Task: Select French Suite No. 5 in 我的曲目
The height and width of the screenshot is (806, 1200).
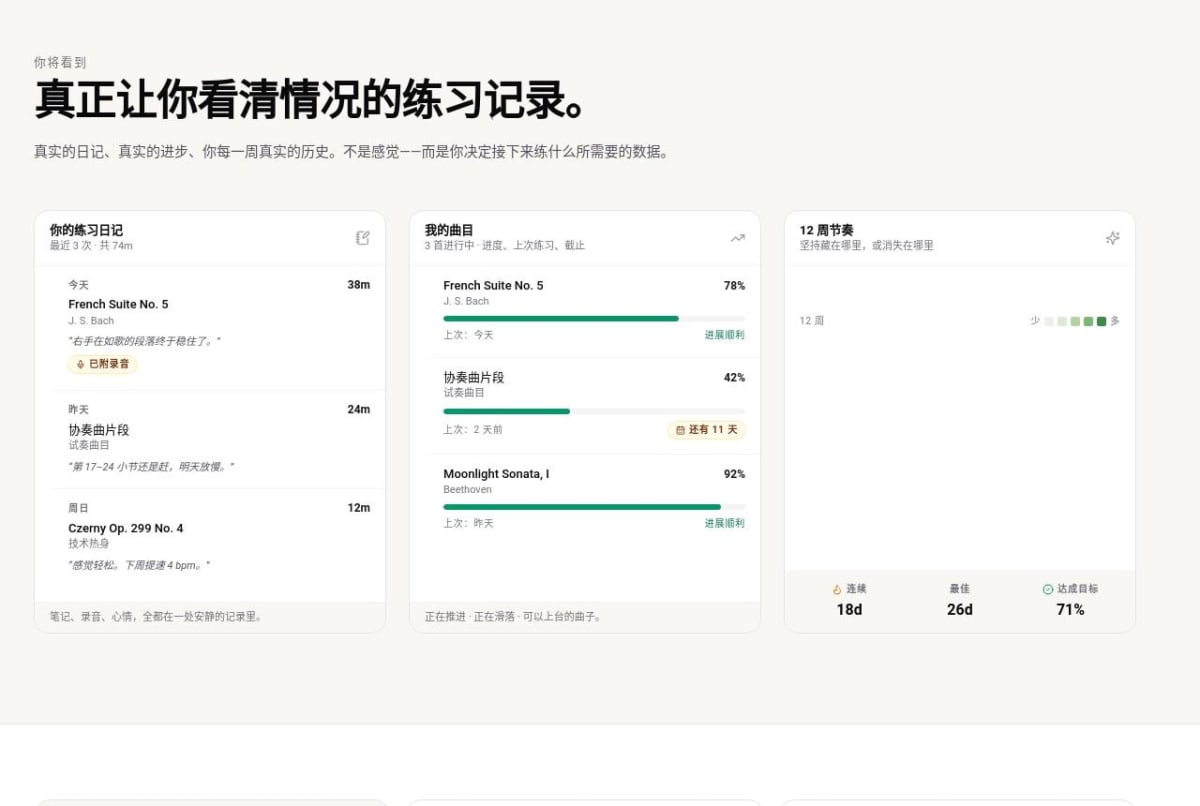Action: 493,285
